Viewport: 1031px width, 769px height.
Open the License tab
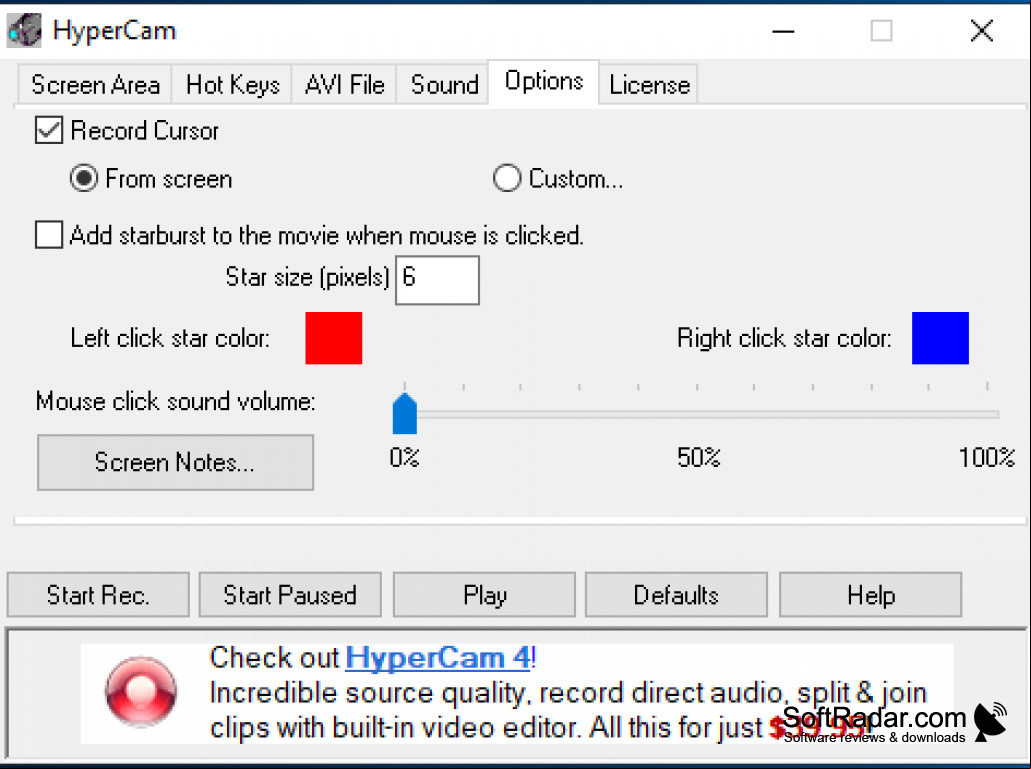[x=649, y=84]
